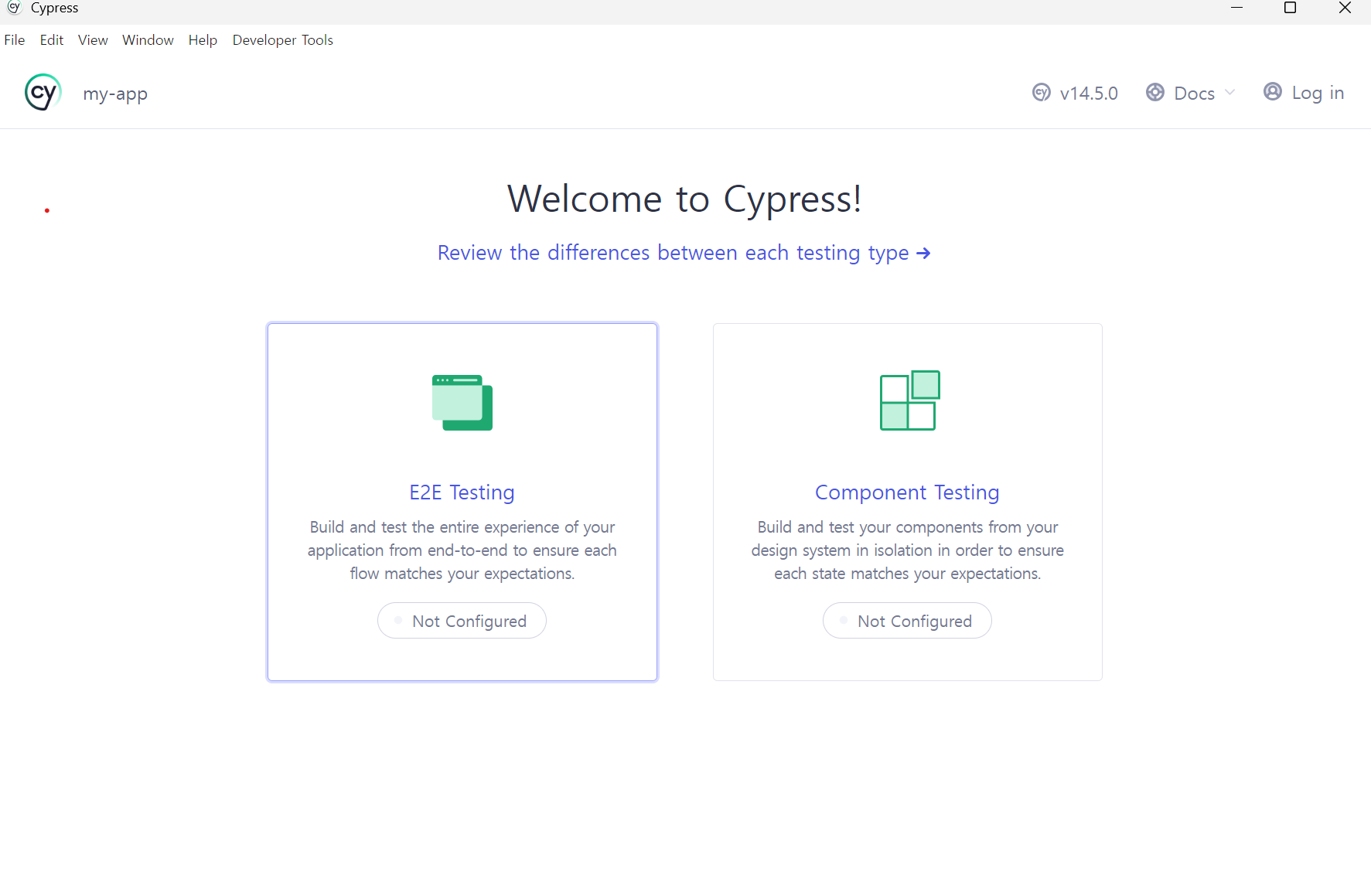
Task: Click Not Configured badge under E2E Testing
Action: pyautogui.click(x=462, y=621)
